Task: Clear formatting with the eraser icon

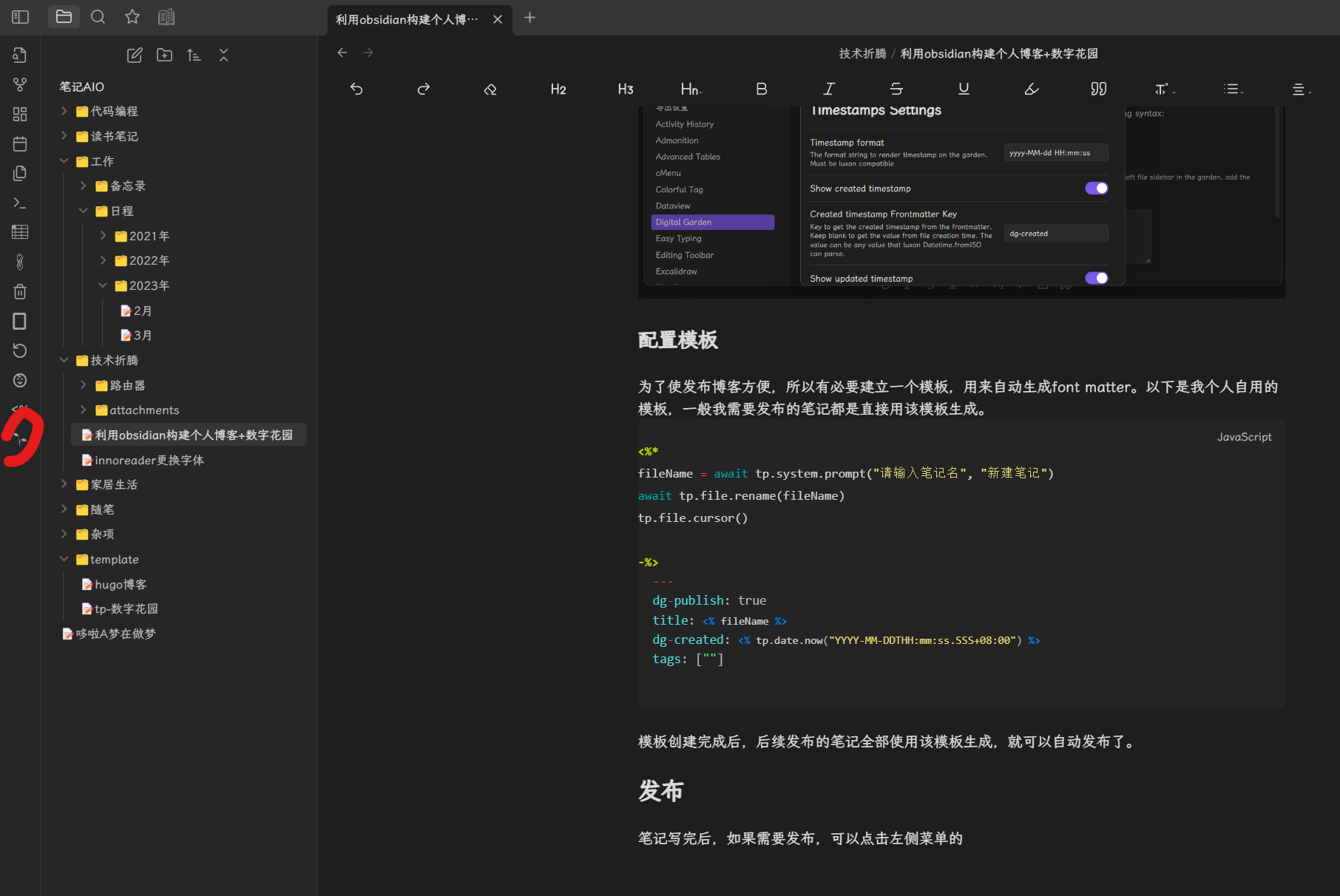Action: click(490, 89)
